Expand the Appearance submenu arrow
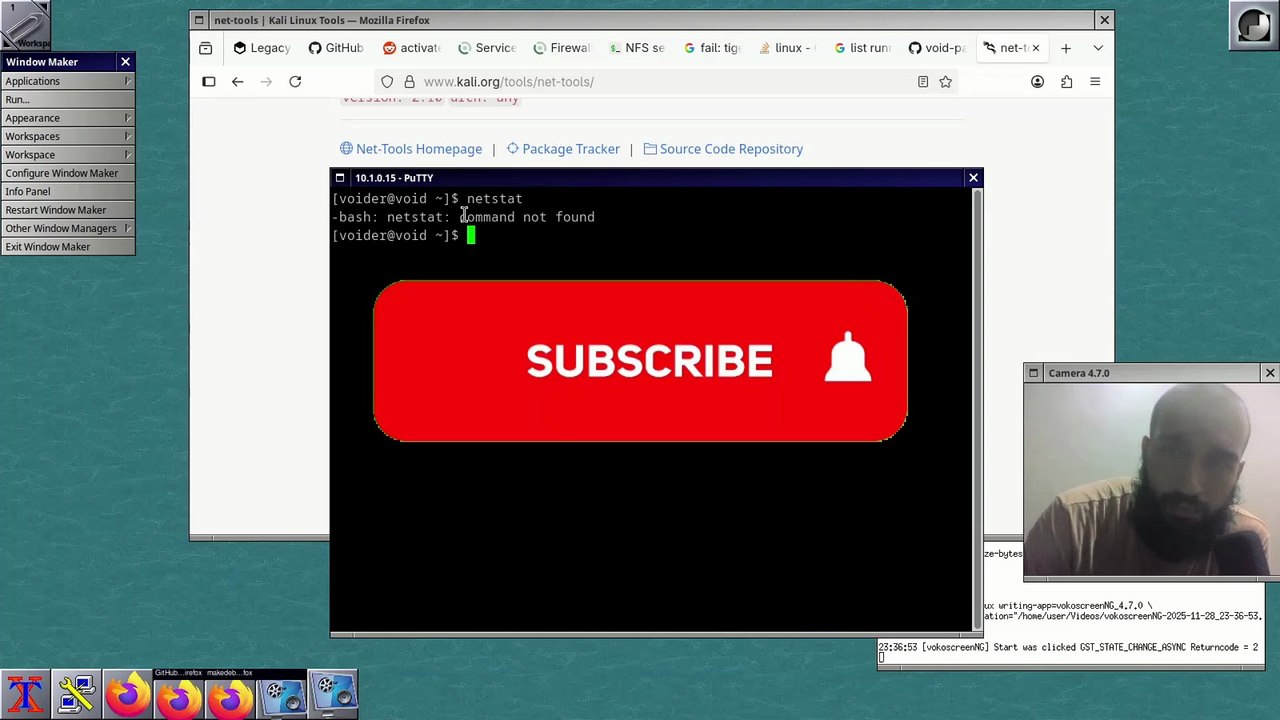This screenshot has width=1280, height=720. pyautogui.click(x=128, y=118)
